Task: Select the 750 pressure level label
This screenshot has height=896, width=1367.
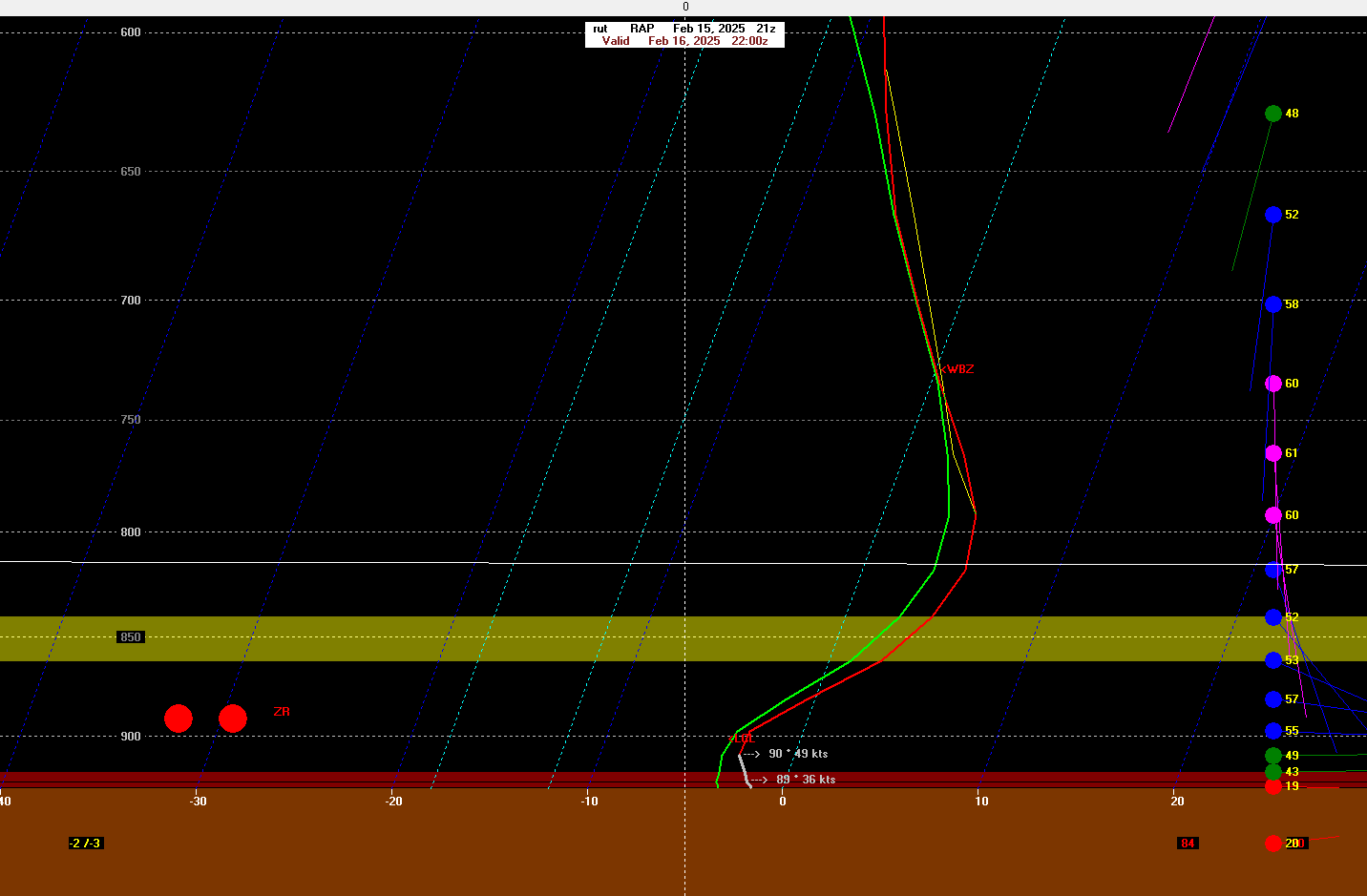Action: pyautogui.click(x=131, y=420)
